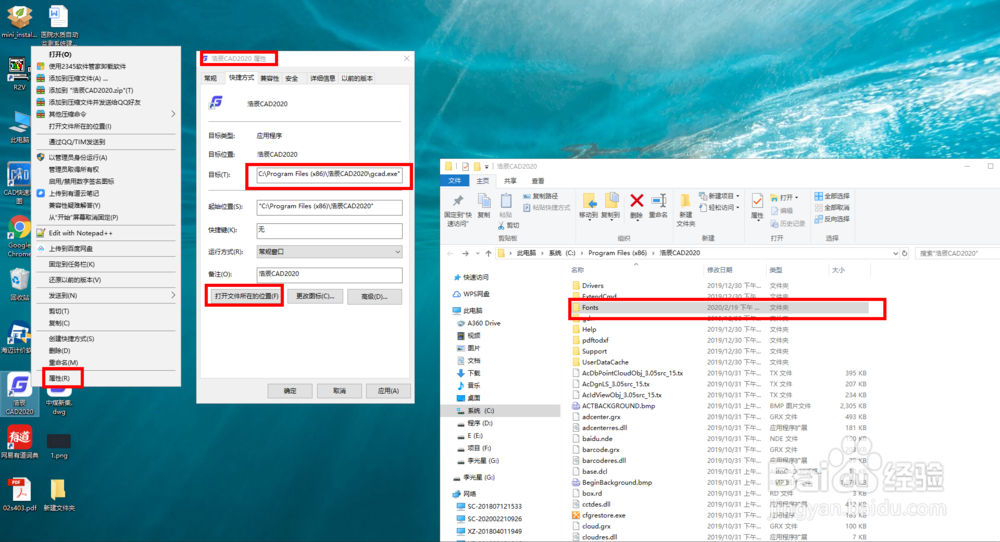The height and width of the screenshot is (542, 1000).
Task: Click Invert selection (反向选择) in ribbon
Action: pos(832,219)
